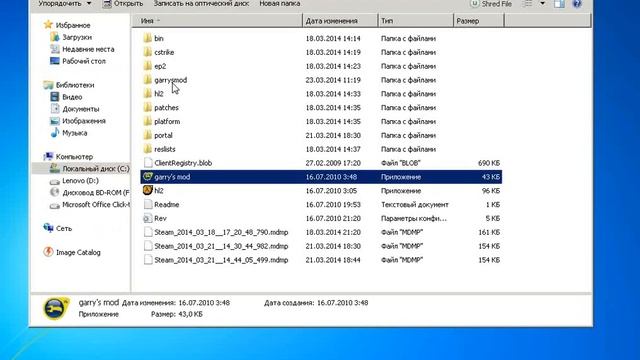
Task: Sort by the Имя column header
Action: pyautogui.click(x=217, y=21)
